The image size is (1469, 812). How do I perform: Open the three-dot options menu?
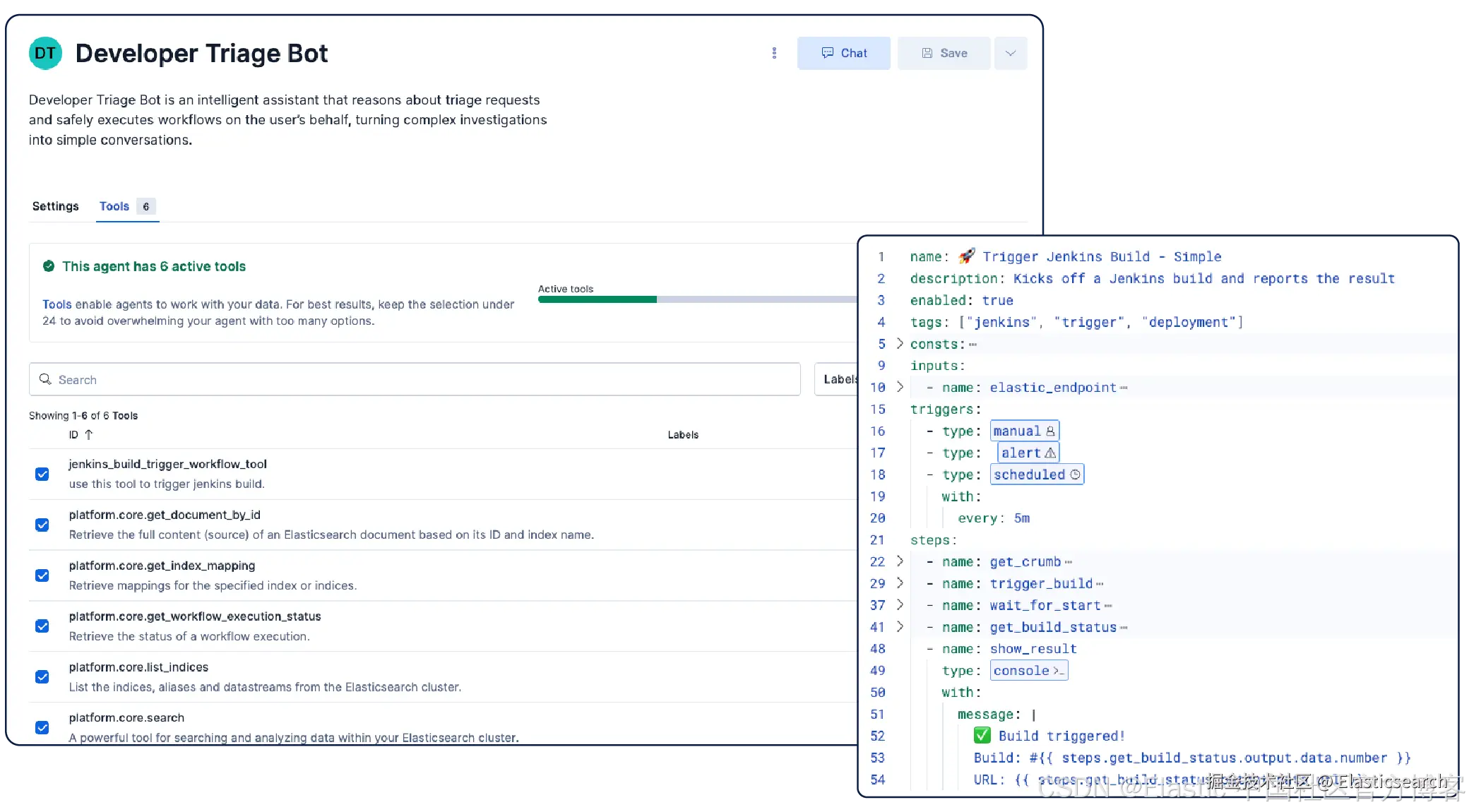click(774, 53)
